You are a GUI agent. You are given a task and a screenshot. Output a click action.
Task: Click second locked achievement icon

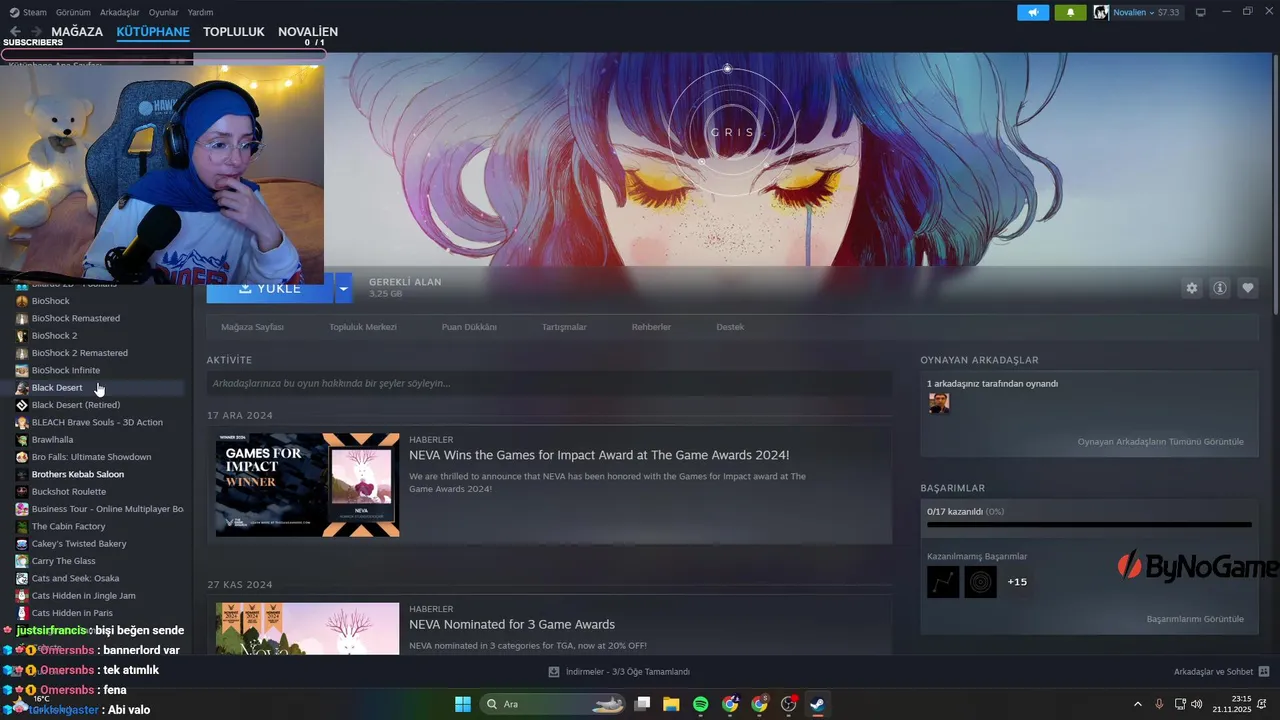pos(980,582)
